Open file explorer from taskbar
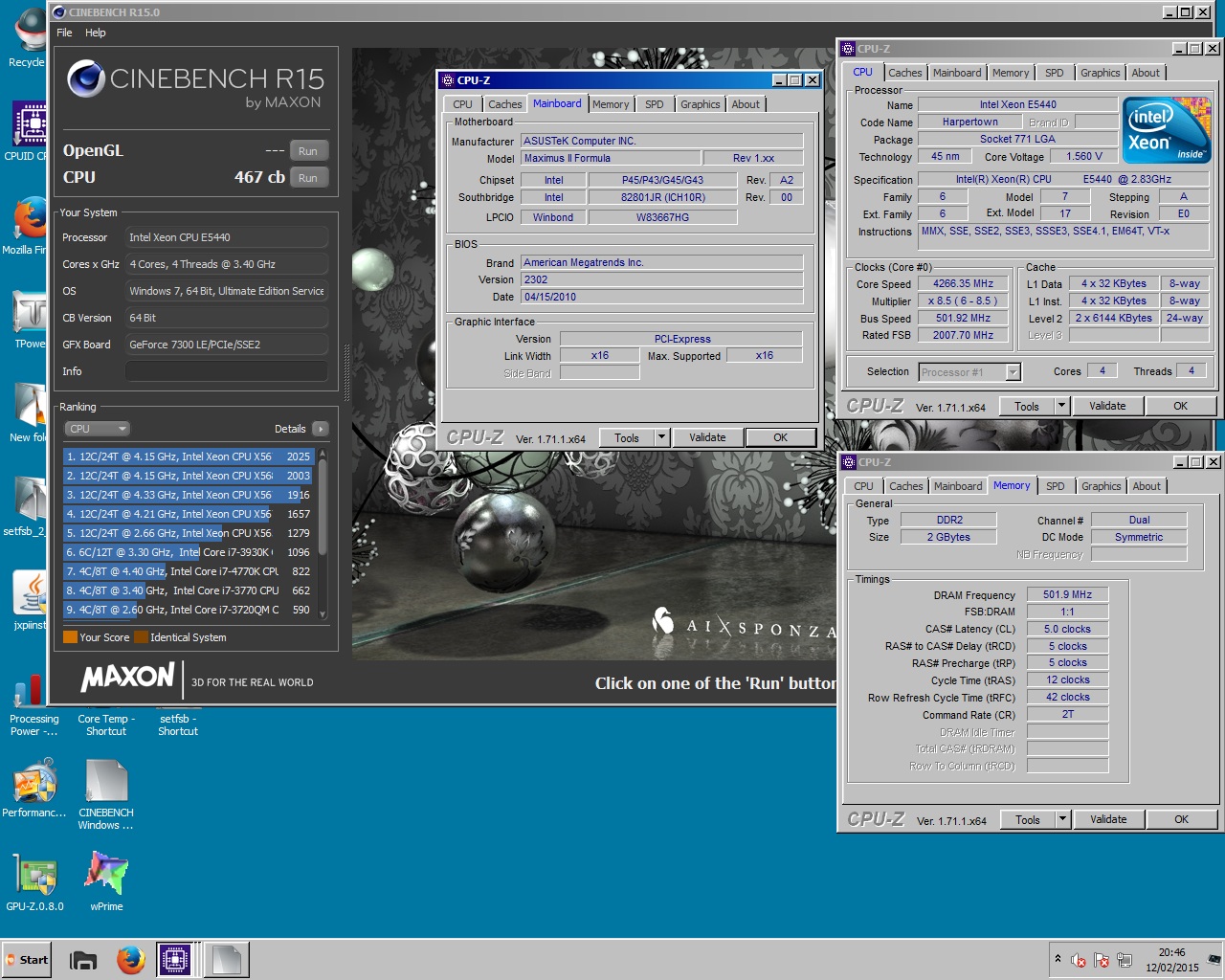The image size is (1225, 980). [83, 960]
